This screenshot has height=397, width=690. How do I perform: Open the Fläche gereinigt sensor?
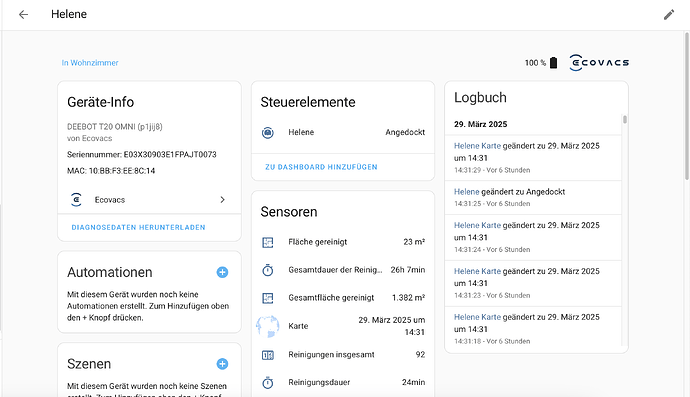point(343,242)
